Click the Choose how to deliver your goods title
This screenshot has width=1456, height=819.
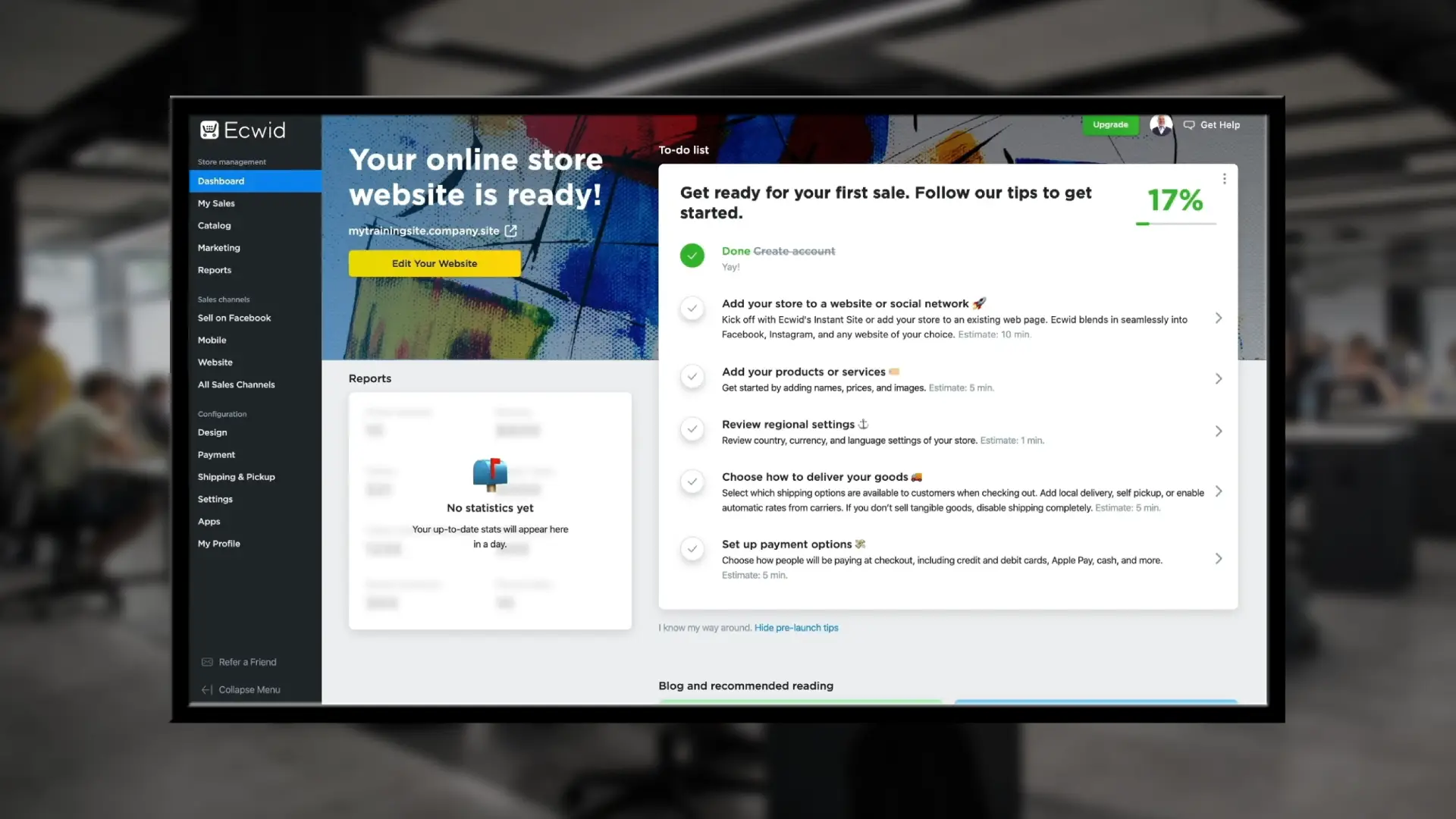[x=814, y=477]
